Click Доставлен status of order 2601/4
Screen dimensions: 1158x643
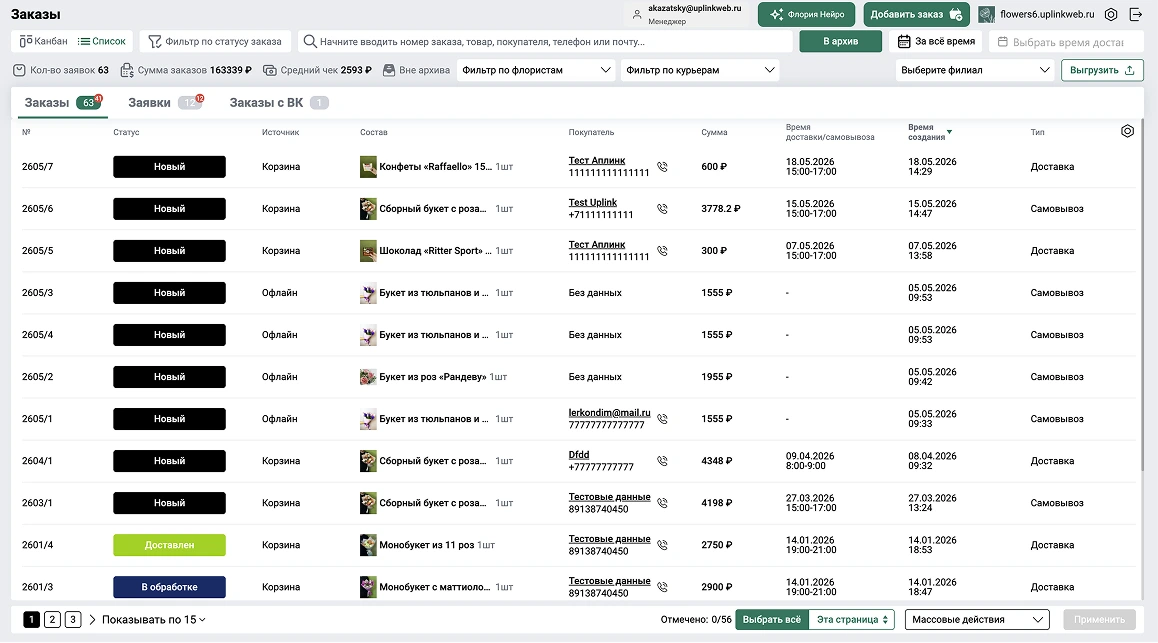169,545
